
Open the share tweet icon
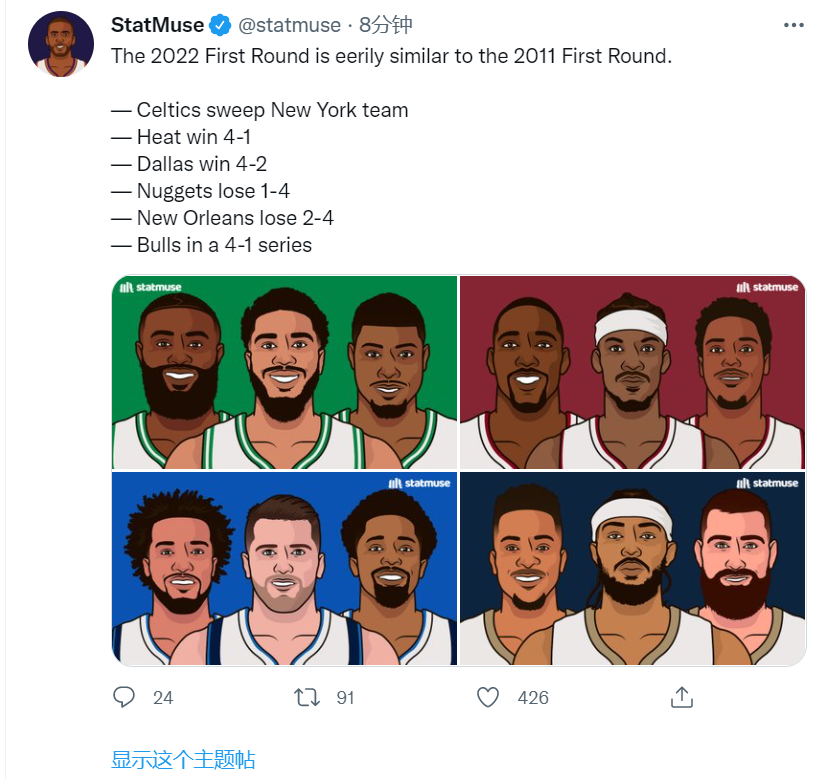(x=682, y=697)
